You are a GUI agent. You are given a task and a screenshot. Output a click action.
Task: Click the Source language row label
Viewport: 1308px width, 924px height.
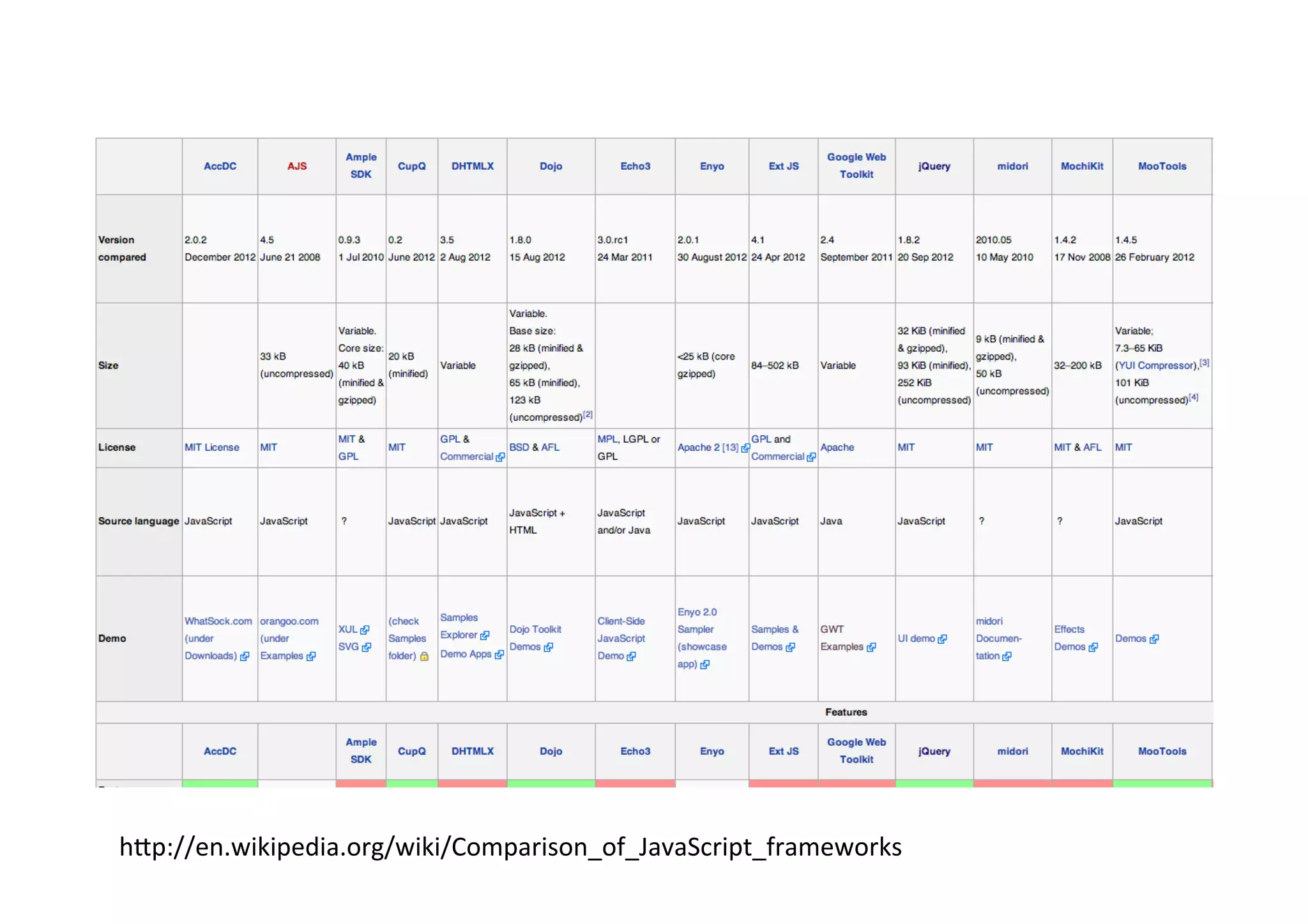tap(139, 521)
